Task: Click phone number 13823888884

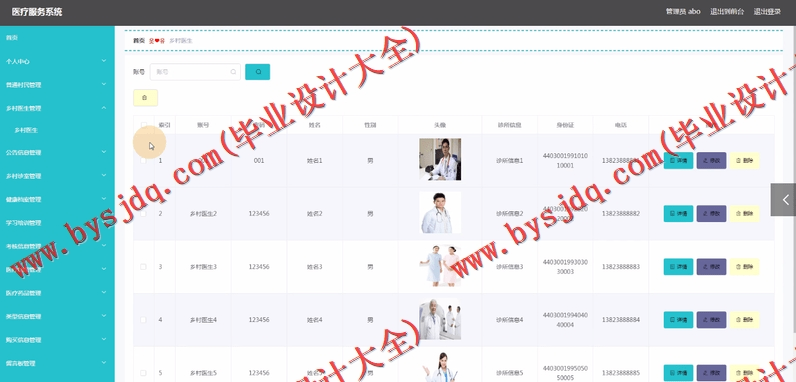Action: (621, 320)
